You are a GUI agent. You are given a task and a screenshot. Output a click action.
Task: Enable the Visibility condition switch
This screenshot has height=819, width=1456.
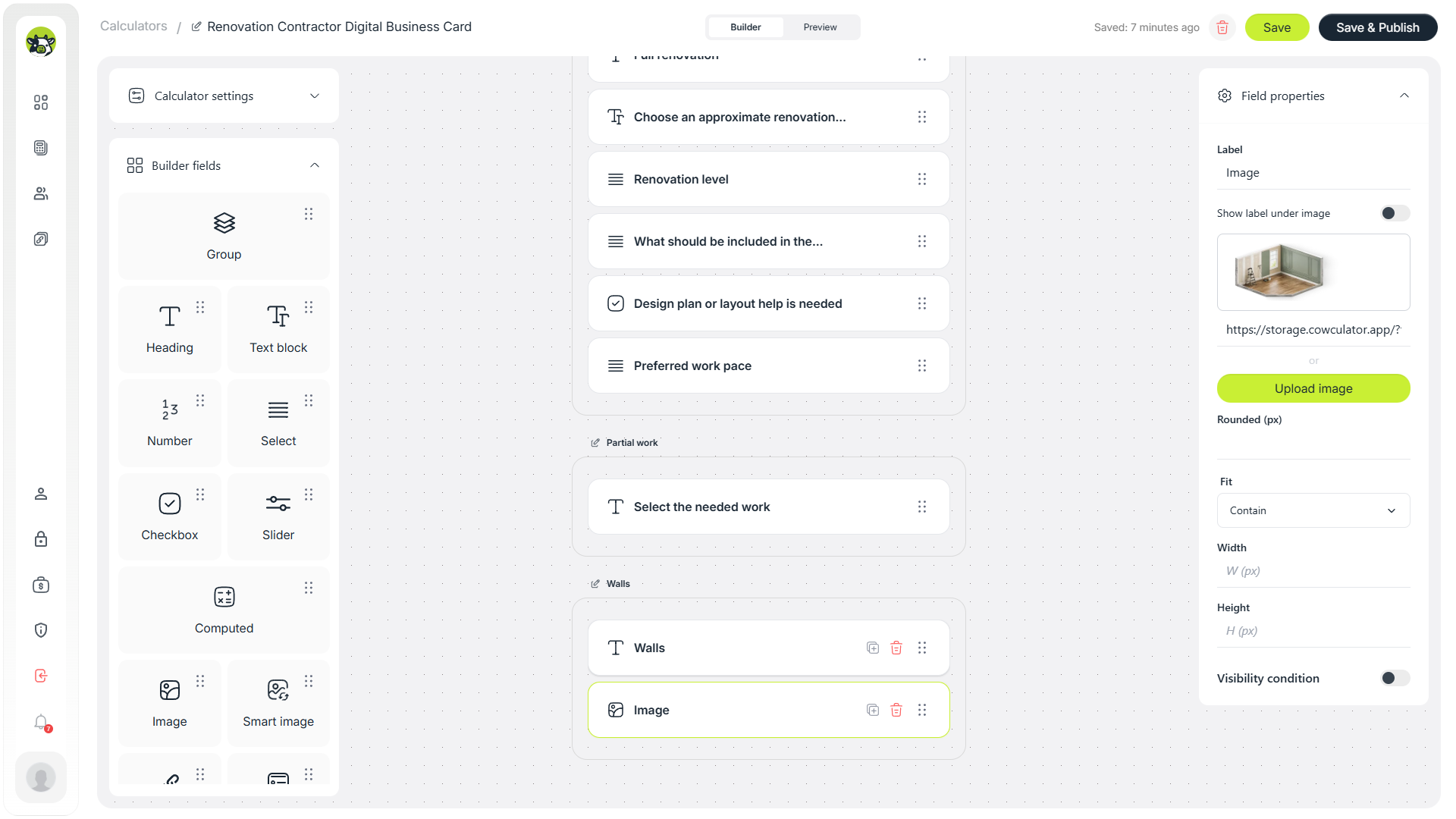(x=1395, y=678)
